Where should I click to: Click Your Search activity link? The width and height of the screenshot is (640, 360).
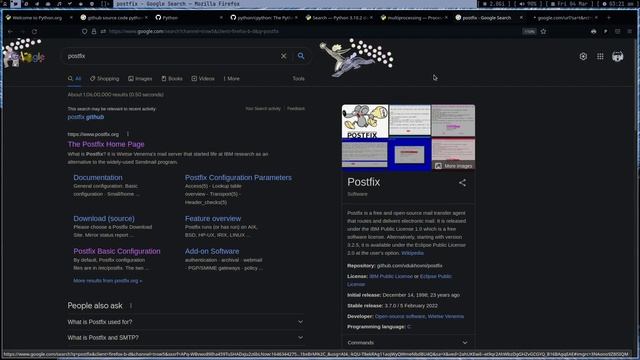(263, 109)
